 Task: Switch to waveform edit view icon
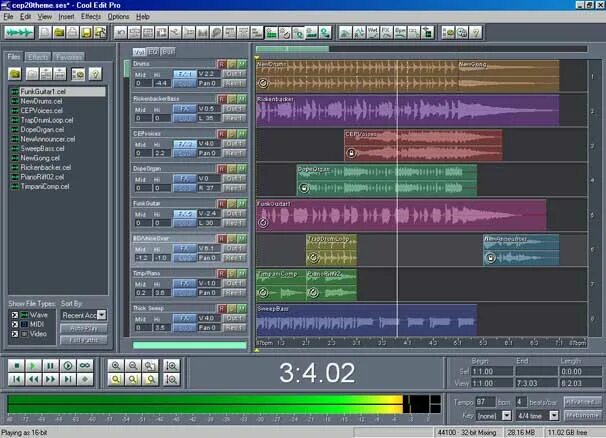(19, 32)
